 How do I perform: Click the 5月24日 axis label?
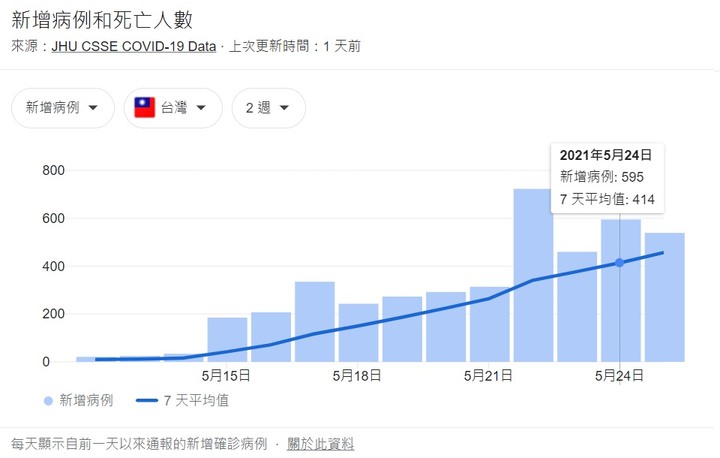tap(619, 376)
